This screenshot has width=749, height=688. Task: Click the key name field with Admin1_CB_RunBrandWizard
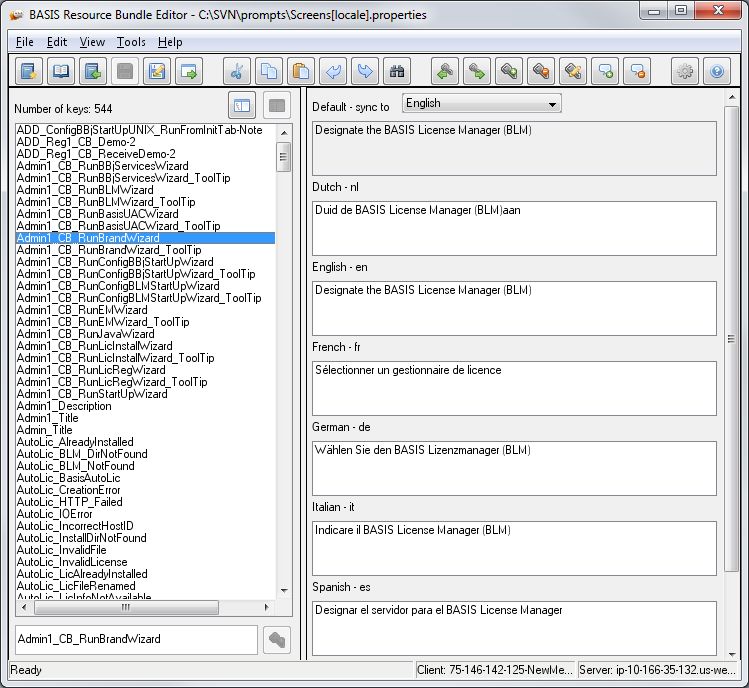coord(137,639)
